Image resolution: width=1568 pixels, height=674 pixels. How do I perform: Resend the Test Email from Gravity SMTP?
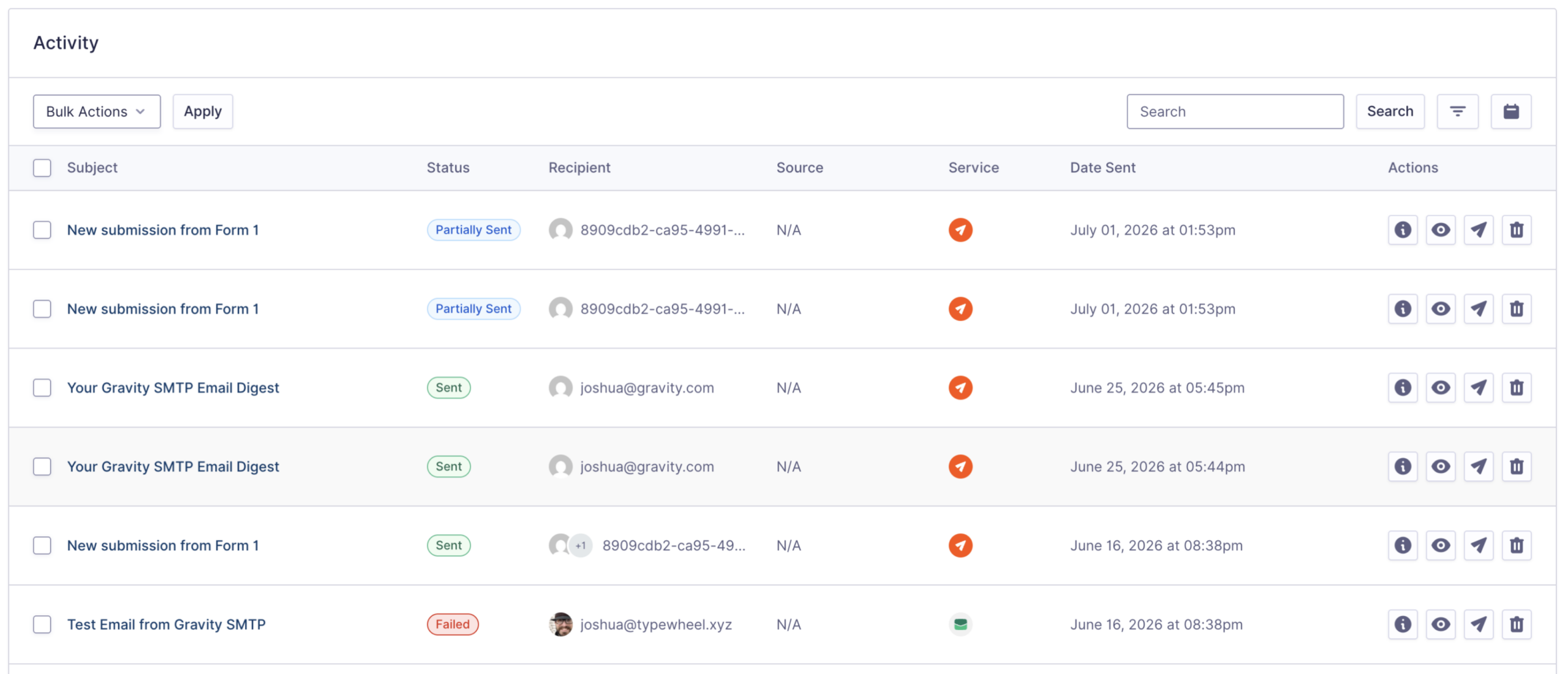pos(1479,624)
